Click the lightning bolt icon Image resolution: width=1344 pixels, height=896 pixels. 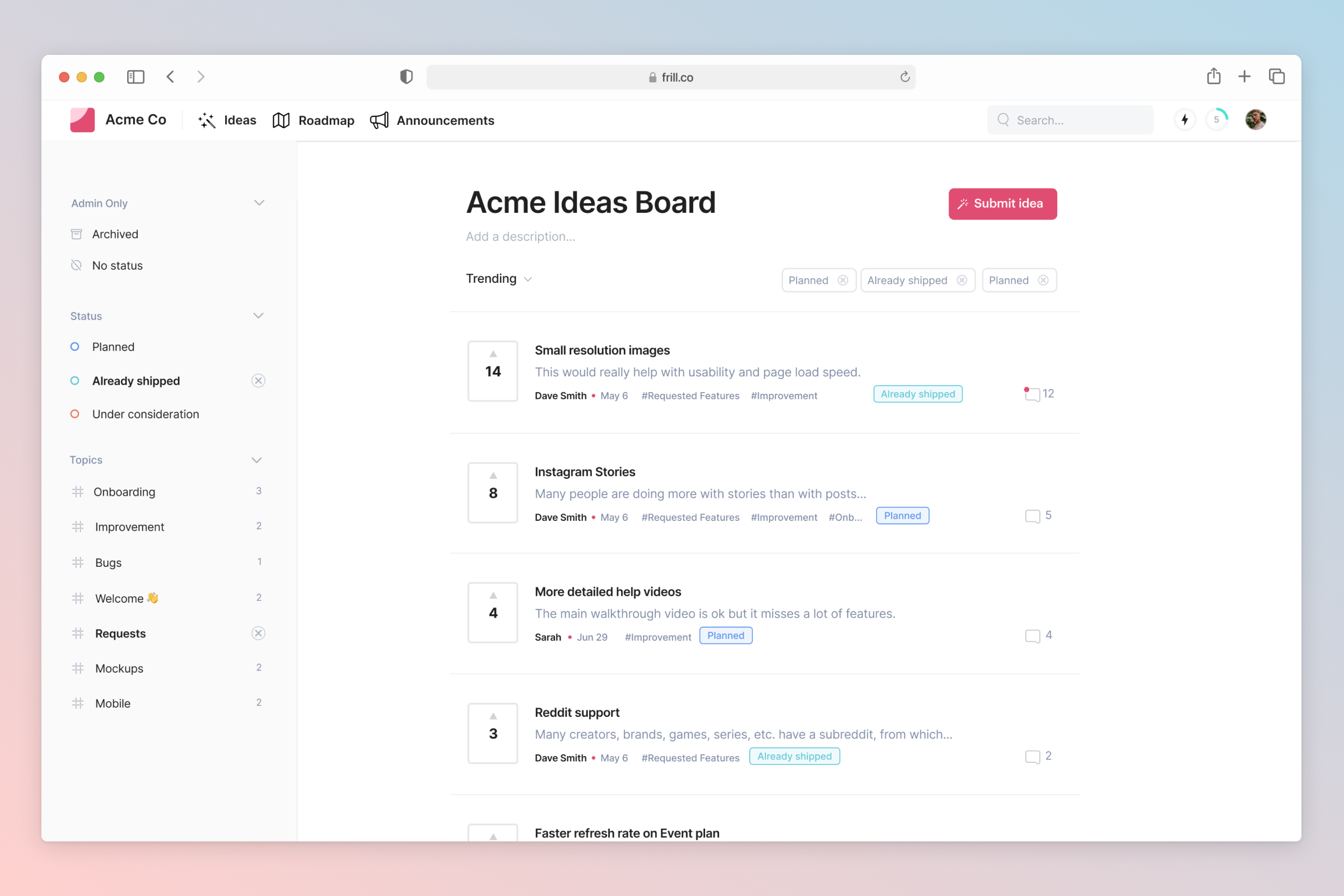pos(1184,120)
